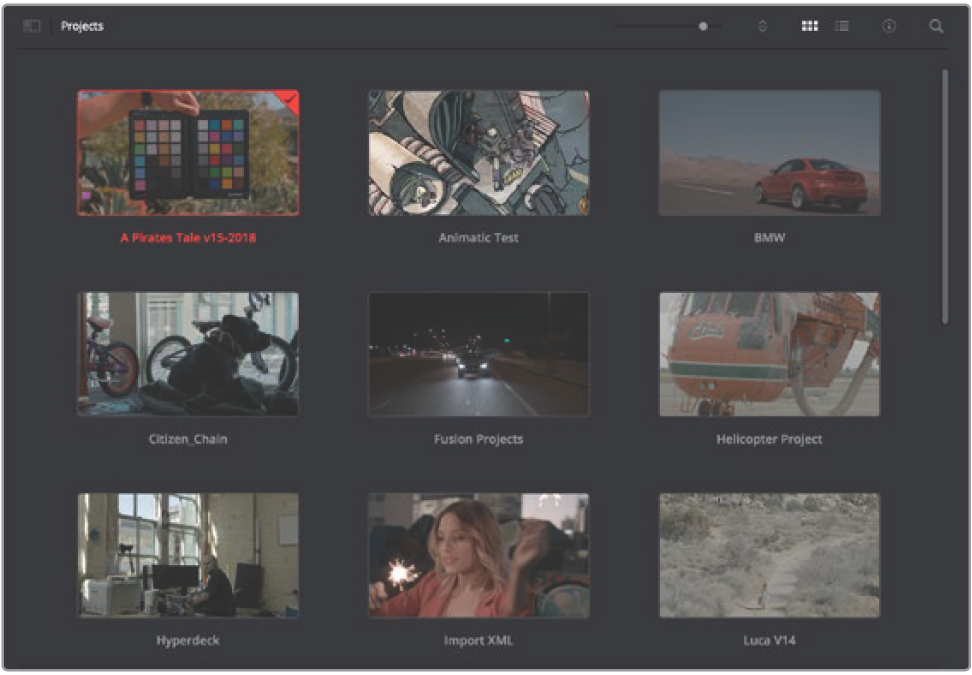
Task: Select A Pirates Tale v15-2018 thumbnail
Action: pos(188,153)
